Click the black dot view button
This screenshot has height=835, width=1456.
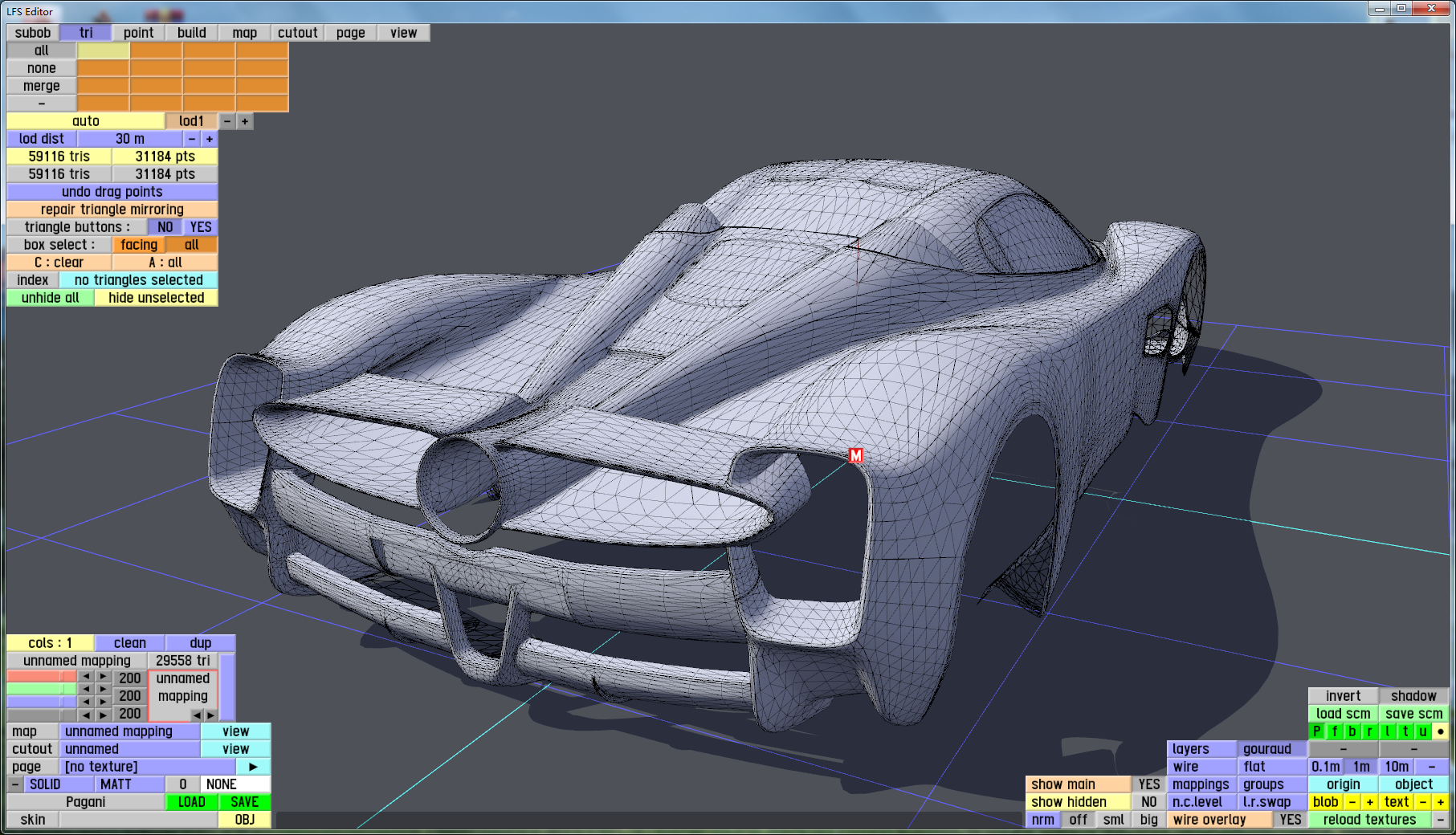click(x=1441, y=731)
